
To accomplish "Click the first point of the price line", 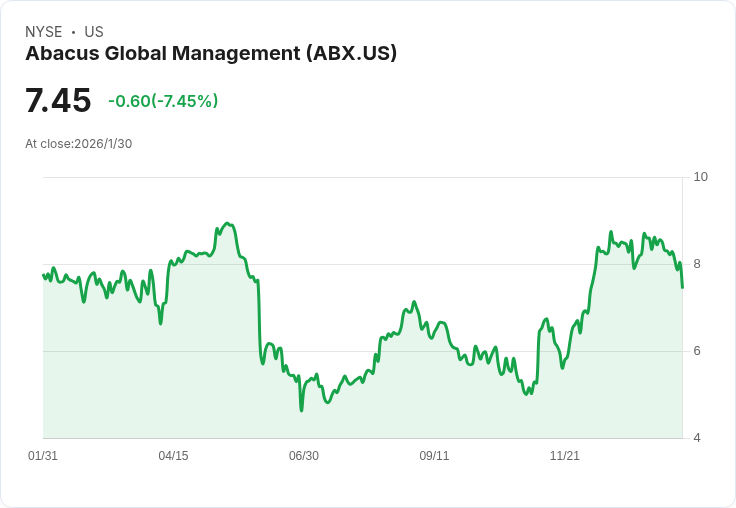I will [43, 275].
